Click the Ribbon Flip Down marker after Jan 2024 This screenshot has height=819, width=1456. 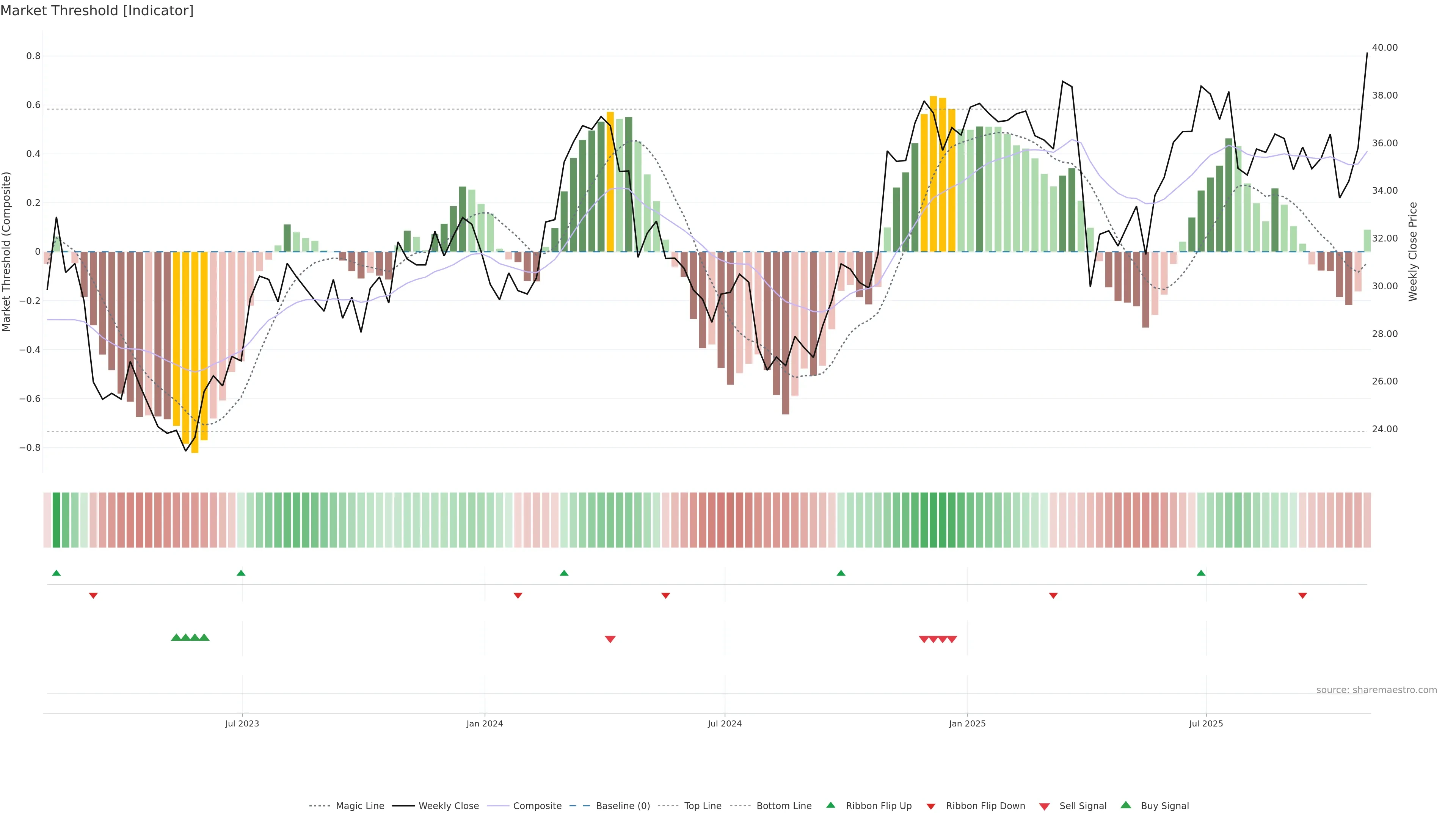(x=518, y=596)
